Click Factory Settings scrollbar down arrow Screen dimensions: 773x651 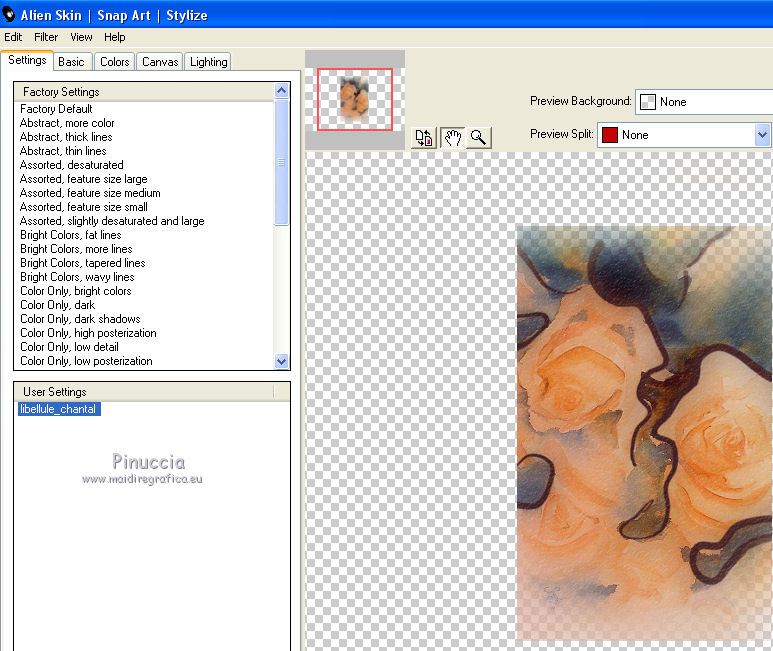tap(281, 361)
